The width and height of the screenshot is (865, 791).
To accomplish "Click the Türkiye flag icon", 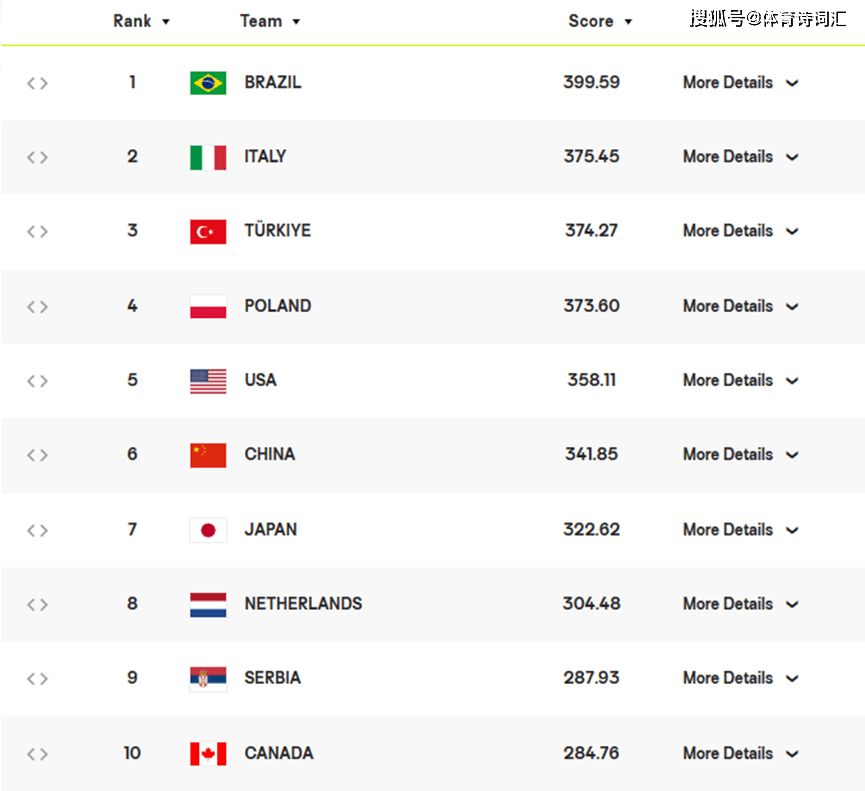I will coord(208,232).
